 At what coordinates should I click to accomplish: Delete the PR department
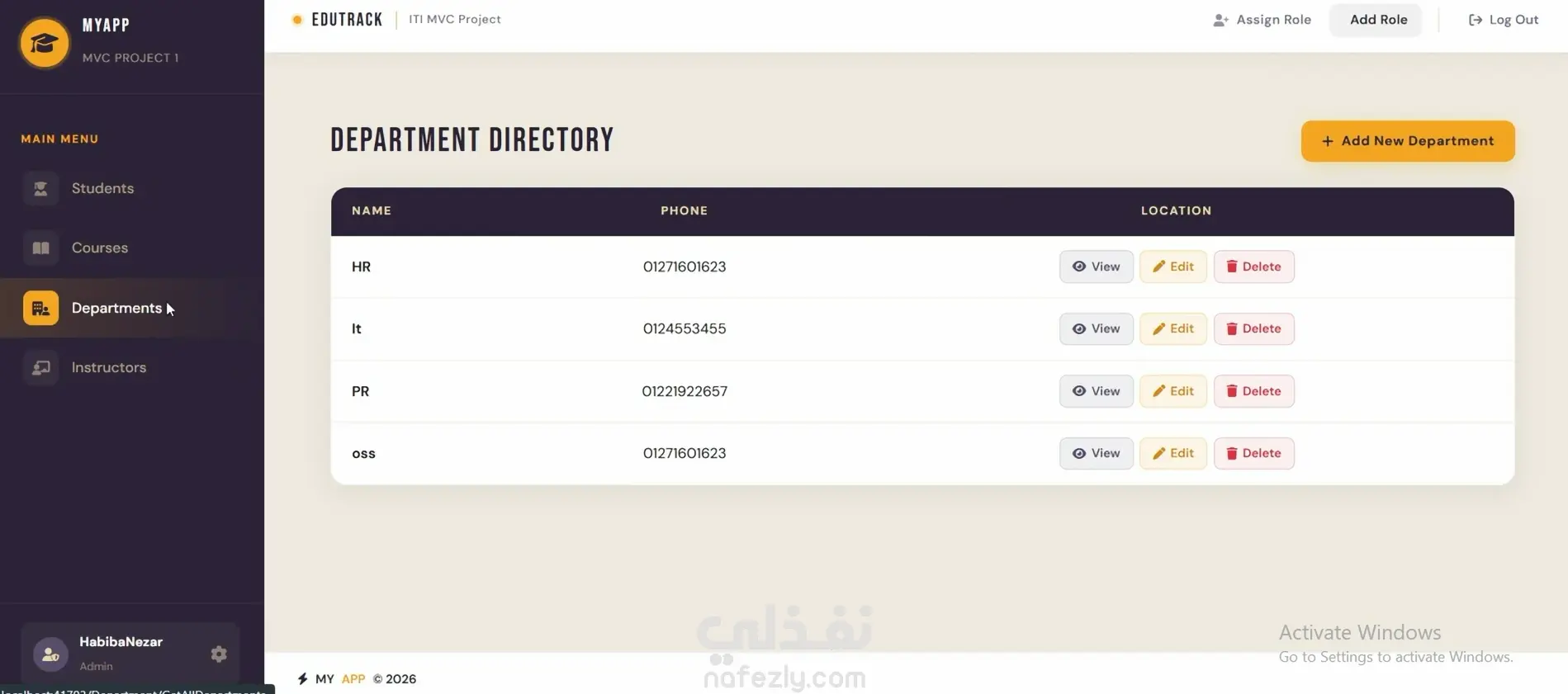pyautogui.click(x=1253, y=391)
